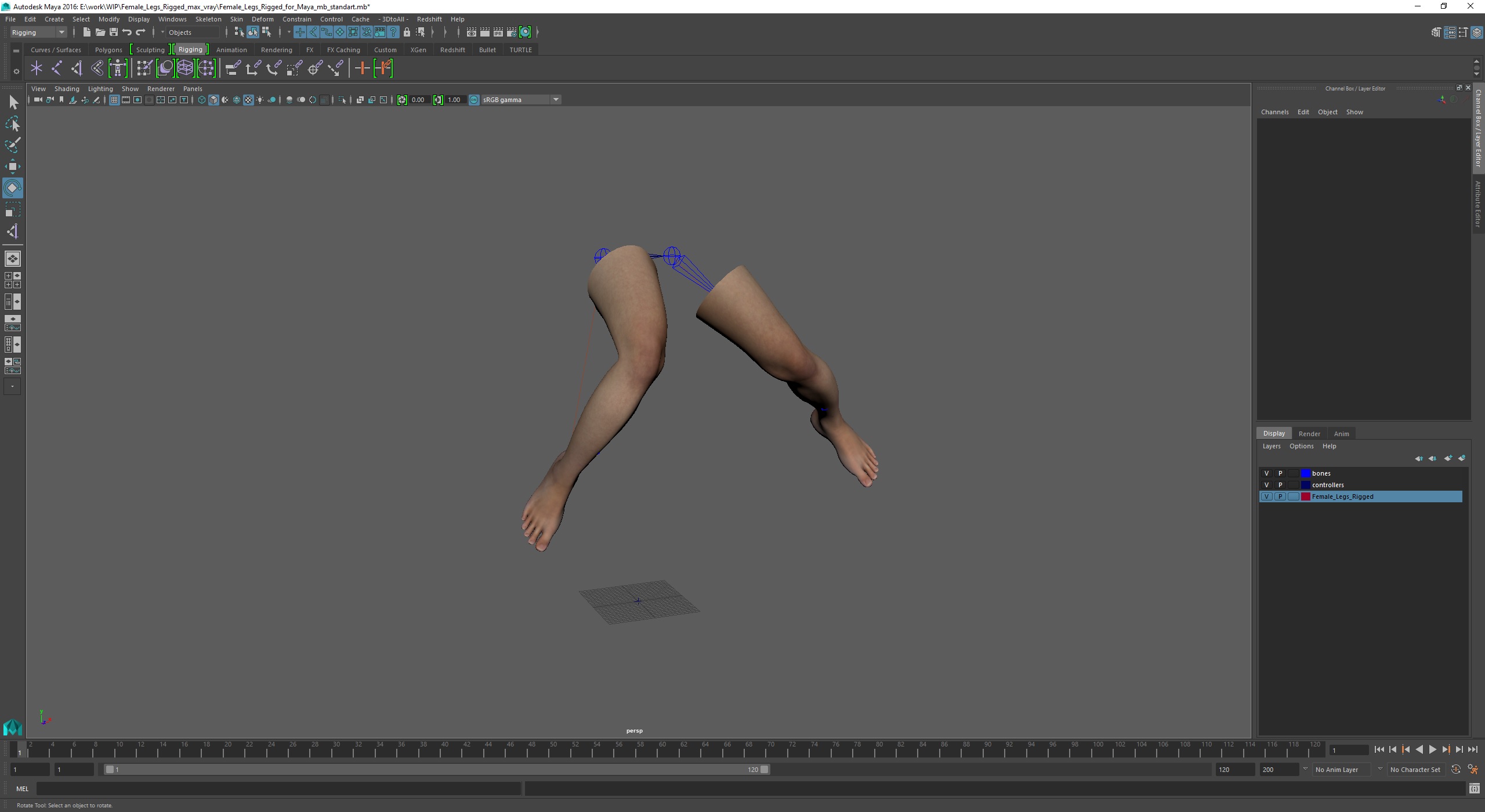Select the Rotate tool in toolbox

(13, 188)
